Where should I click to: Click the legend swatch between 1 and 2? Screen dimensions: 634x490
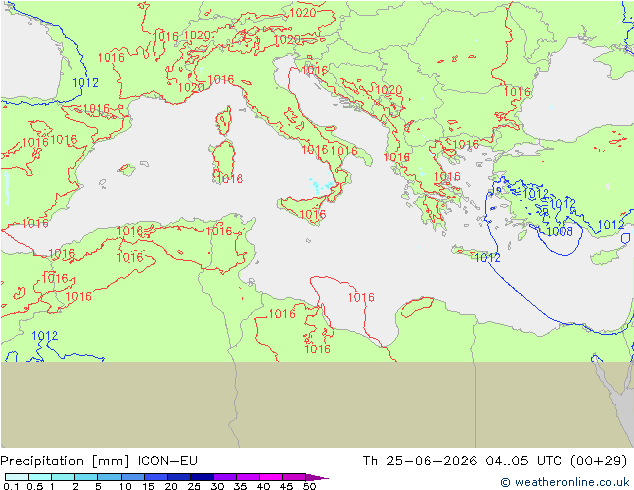pyautogui.click(x=63, y=477)
